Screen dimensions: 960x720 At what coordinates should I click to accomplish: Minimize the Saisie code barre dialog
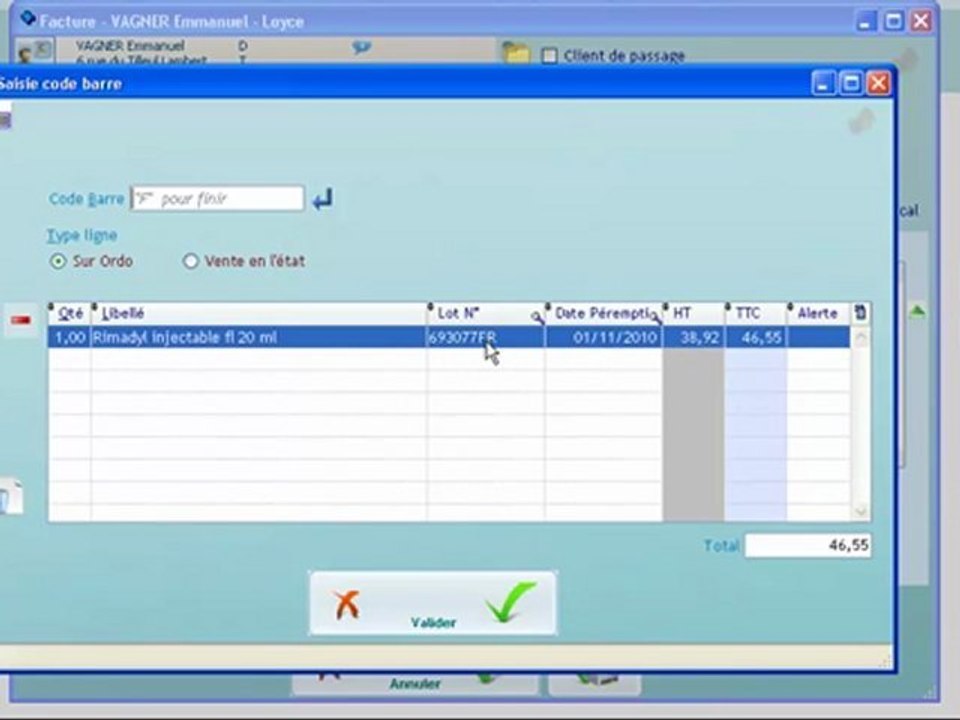[823, 83]
